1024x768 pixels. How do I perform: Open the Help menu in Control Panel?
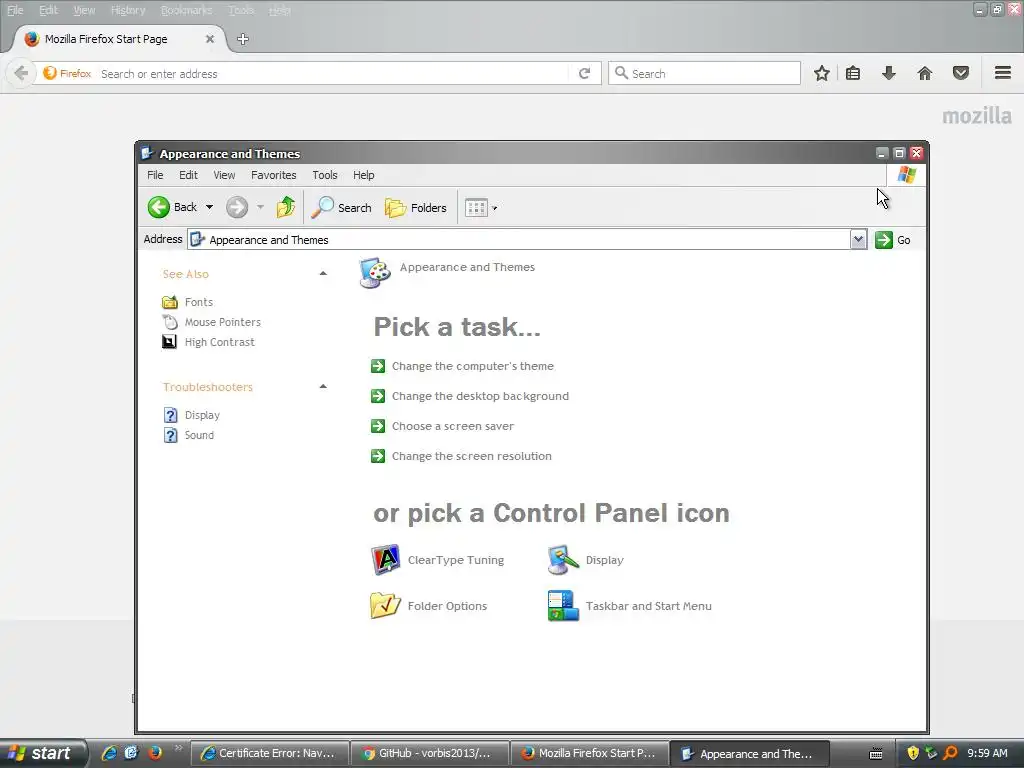(364, 175)
